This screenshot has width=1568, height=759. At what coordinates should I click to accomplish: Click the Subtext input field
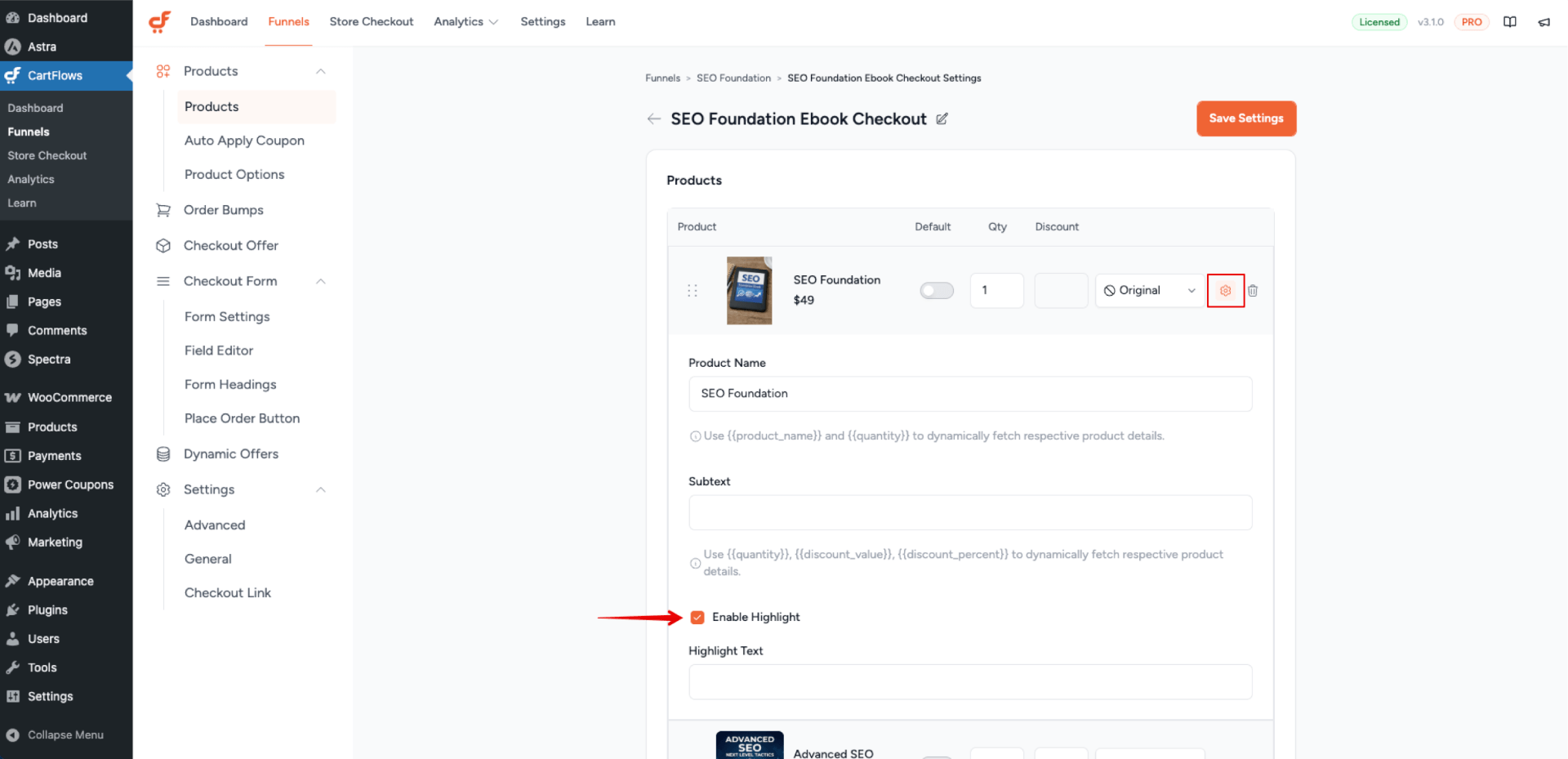tap(970, 513)
